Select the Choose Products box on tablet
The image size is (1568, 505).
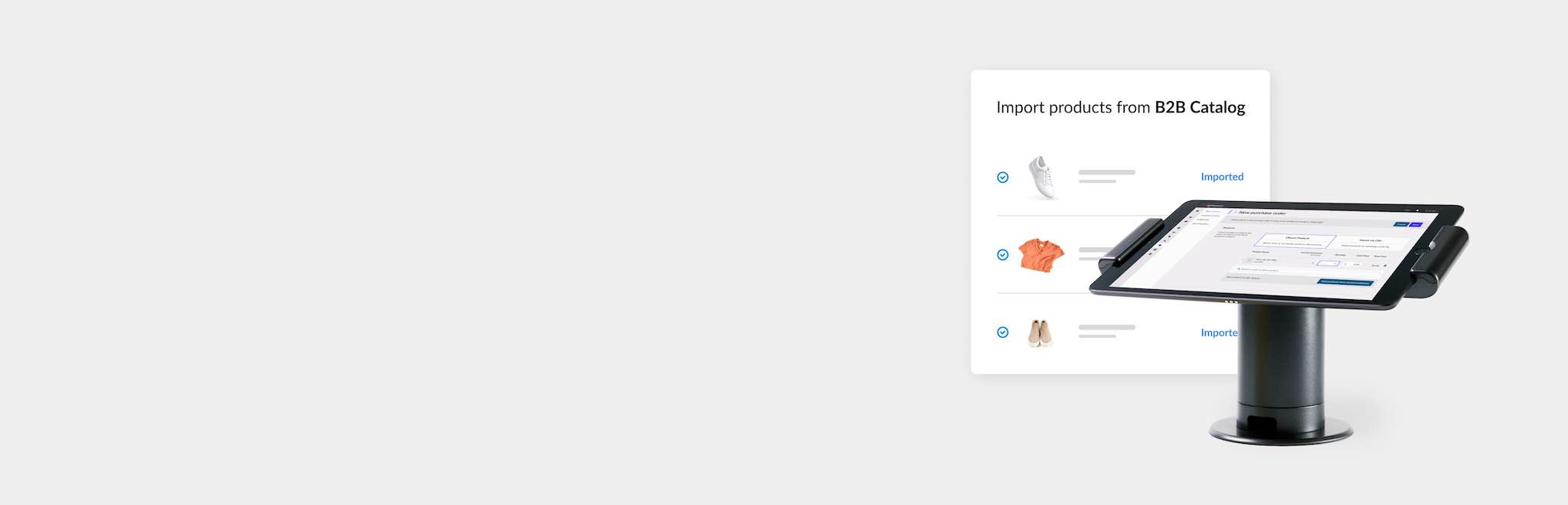(x=1295, y=240)
